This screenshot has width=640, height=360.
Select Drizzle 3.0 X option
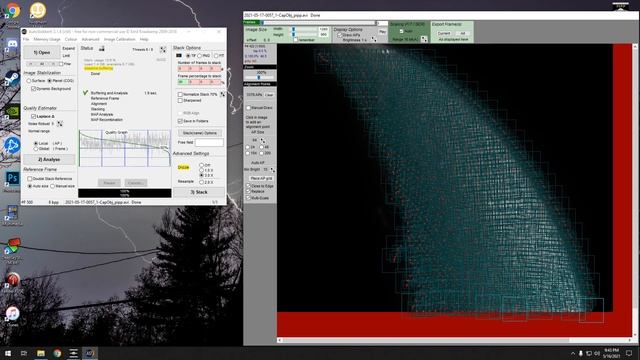pyautogui.click(x=202, y=176)
